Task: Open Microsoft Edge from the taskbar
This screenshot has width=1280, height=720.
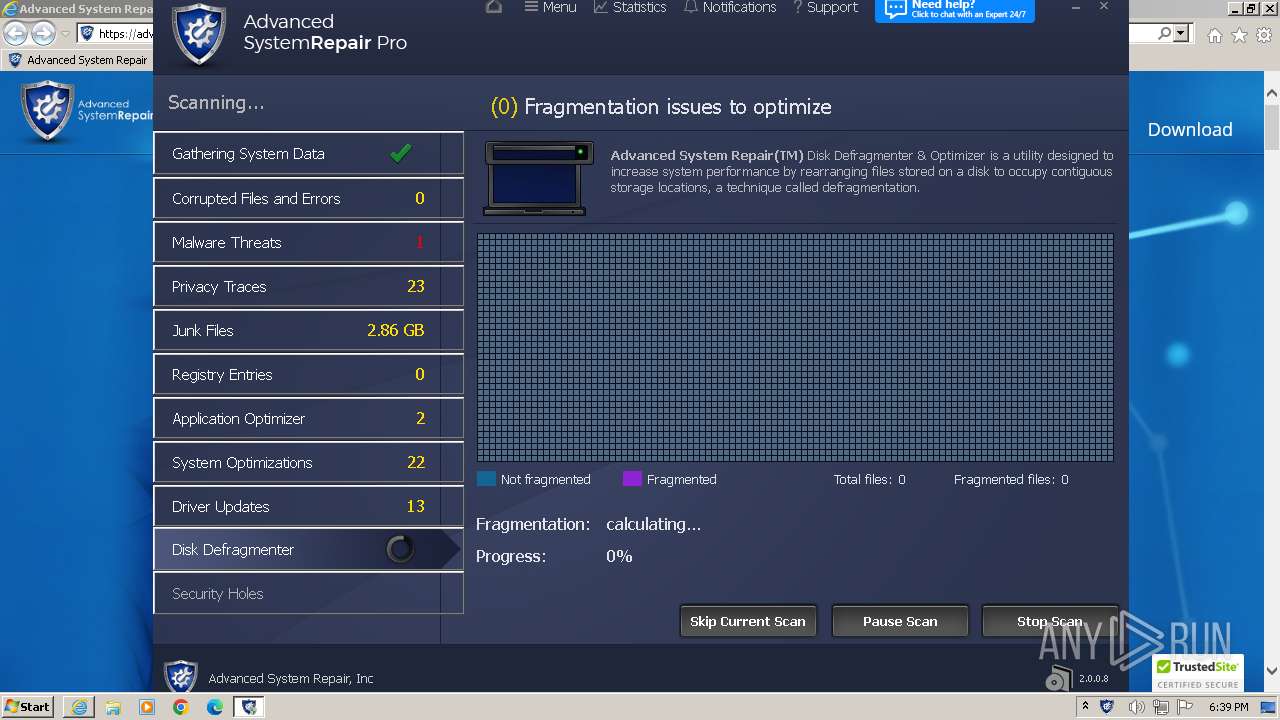Action: [x=215, y=707]
